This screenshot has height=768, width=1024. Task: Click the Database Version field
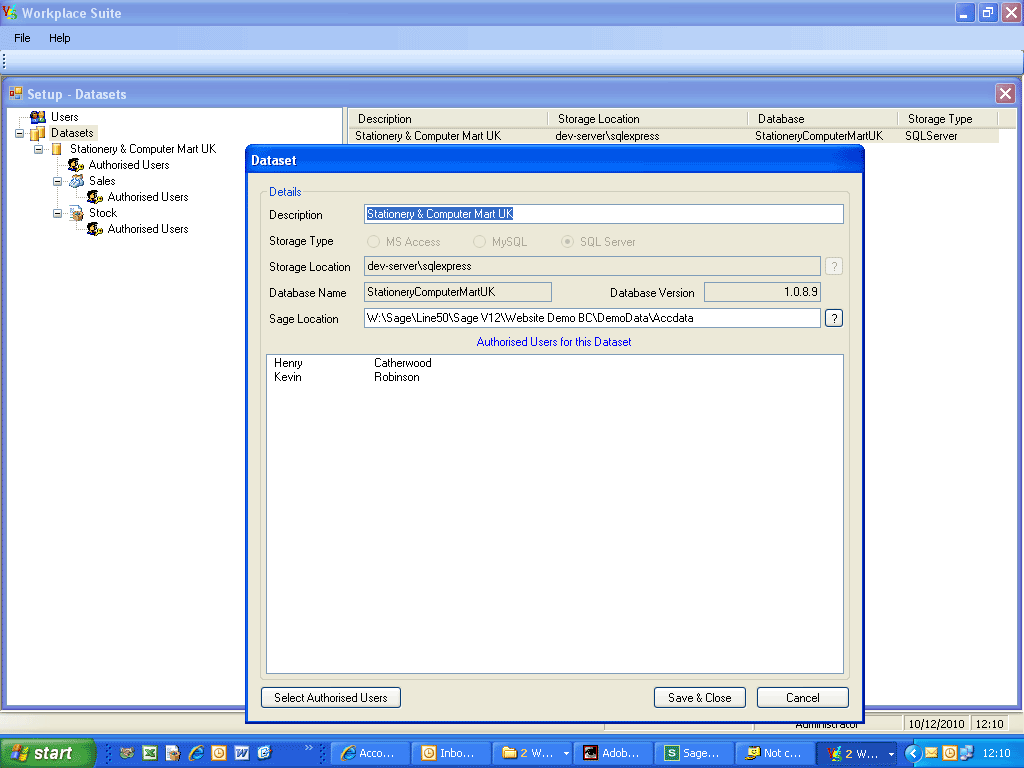point(762,292)
